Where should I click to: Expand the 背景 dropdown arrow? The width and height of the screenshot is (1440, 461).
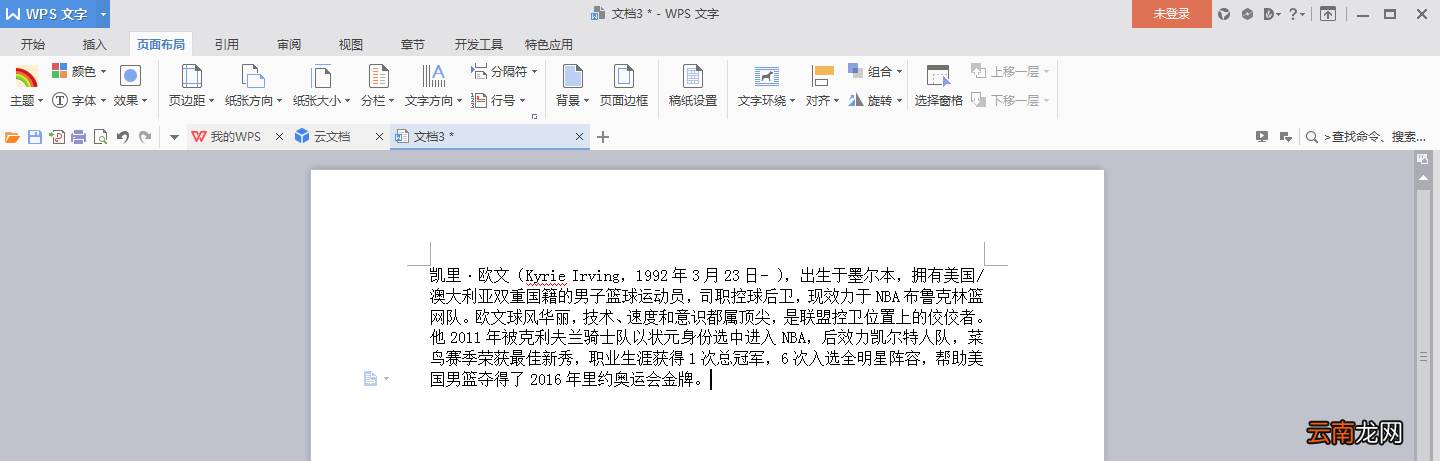tap(587, 101)
